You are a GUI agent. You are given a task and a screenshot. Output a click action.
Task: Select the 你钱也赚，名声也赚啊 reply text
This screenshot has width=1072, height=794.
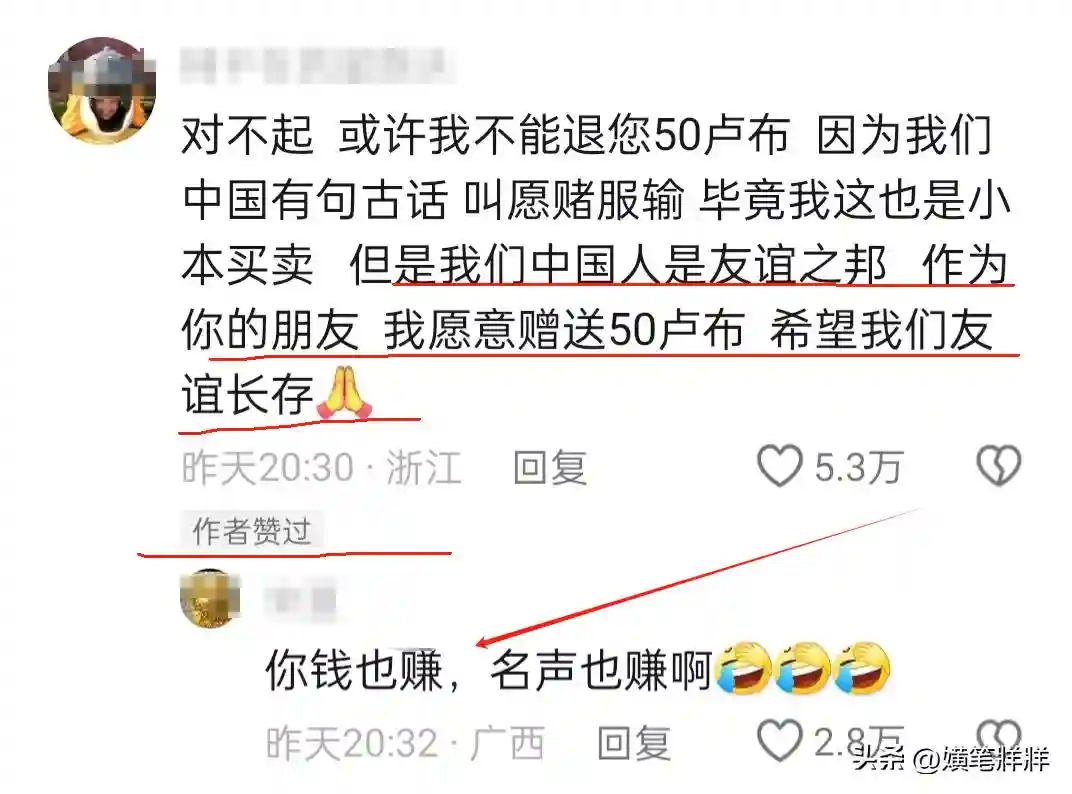[x=488, y=670]
